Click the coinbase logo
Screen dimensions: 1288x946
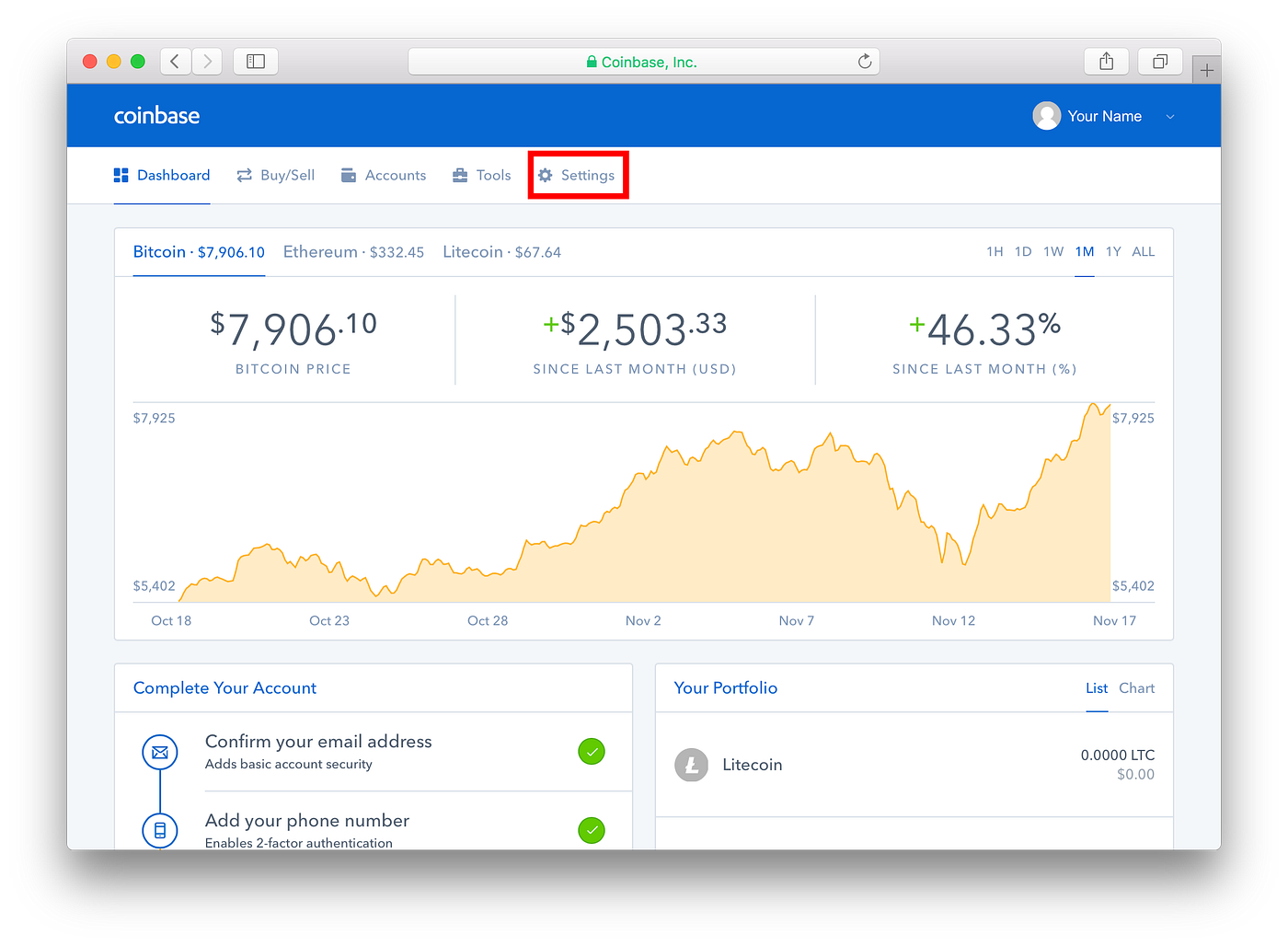156,116
